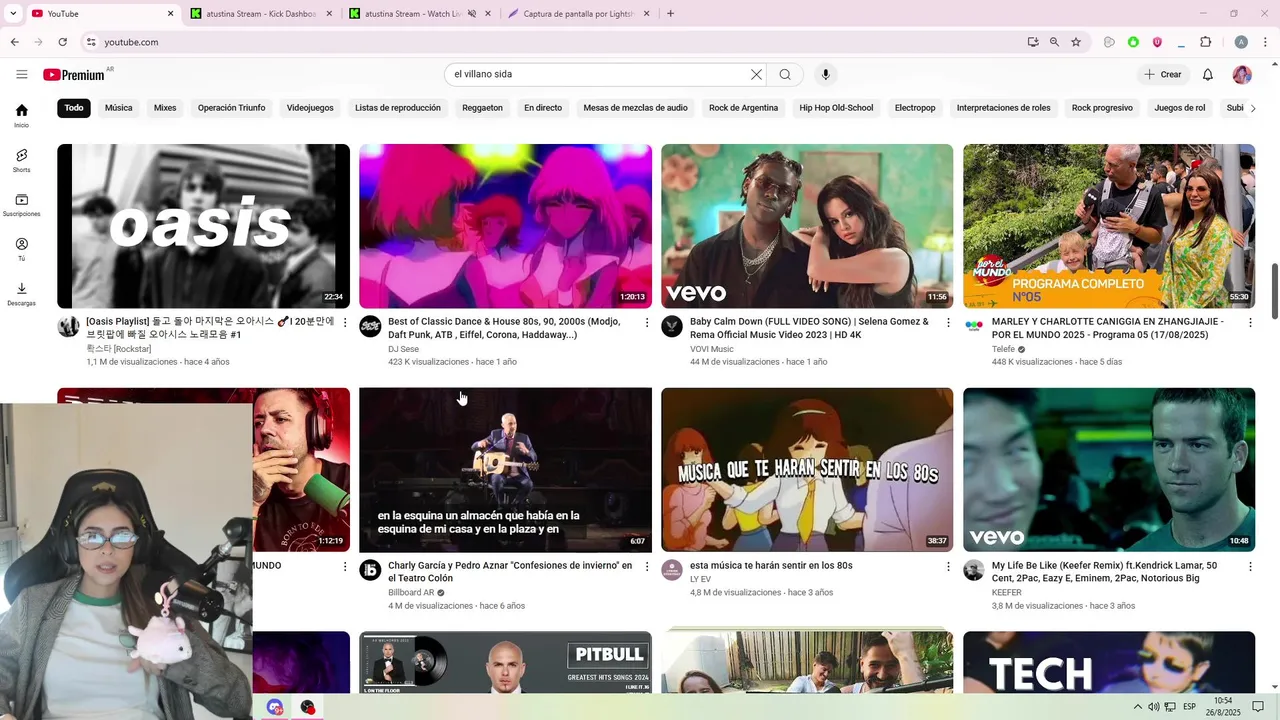The width and height of the screenshot is (1280, 720).
Task: Select the Mixes filter chip
Action: point(165,108)
